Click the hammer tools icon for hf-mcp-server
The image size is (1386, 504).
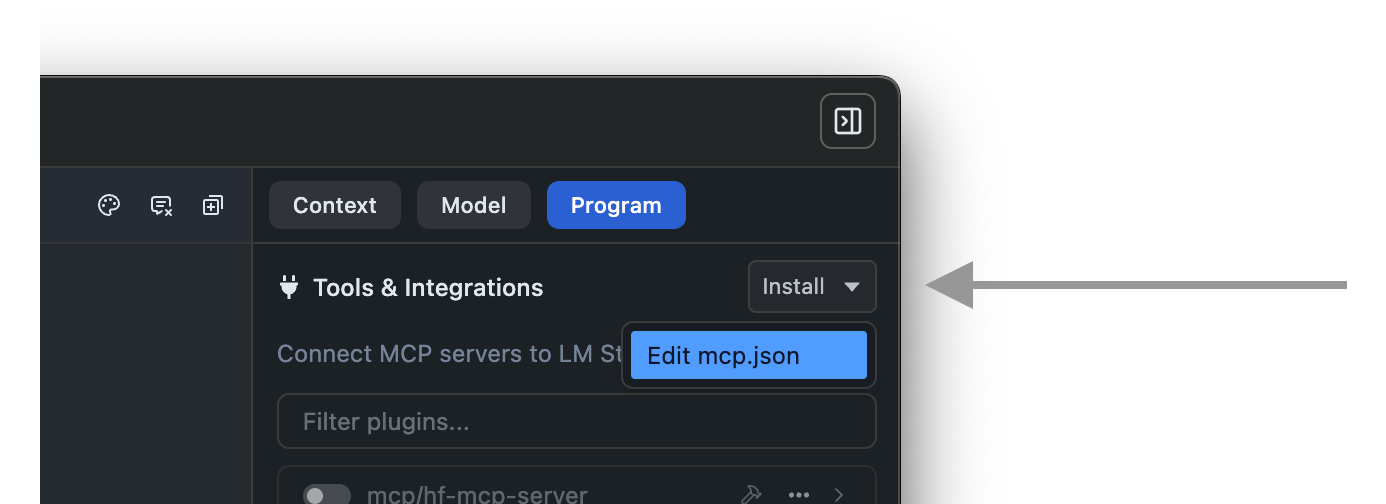click(x=750, y=494)
